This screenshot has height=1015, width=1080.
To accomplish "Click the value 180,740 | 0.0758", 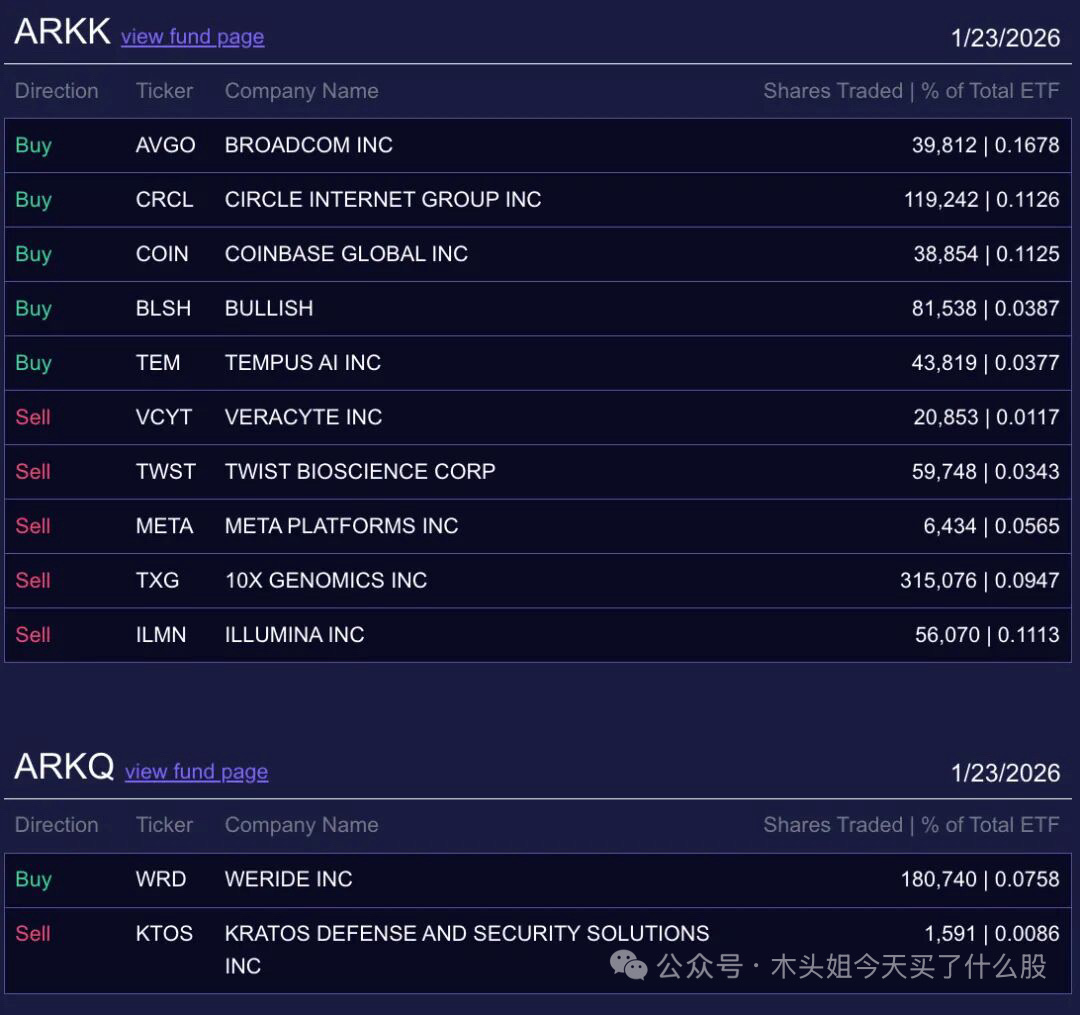I will pos(981,879).
